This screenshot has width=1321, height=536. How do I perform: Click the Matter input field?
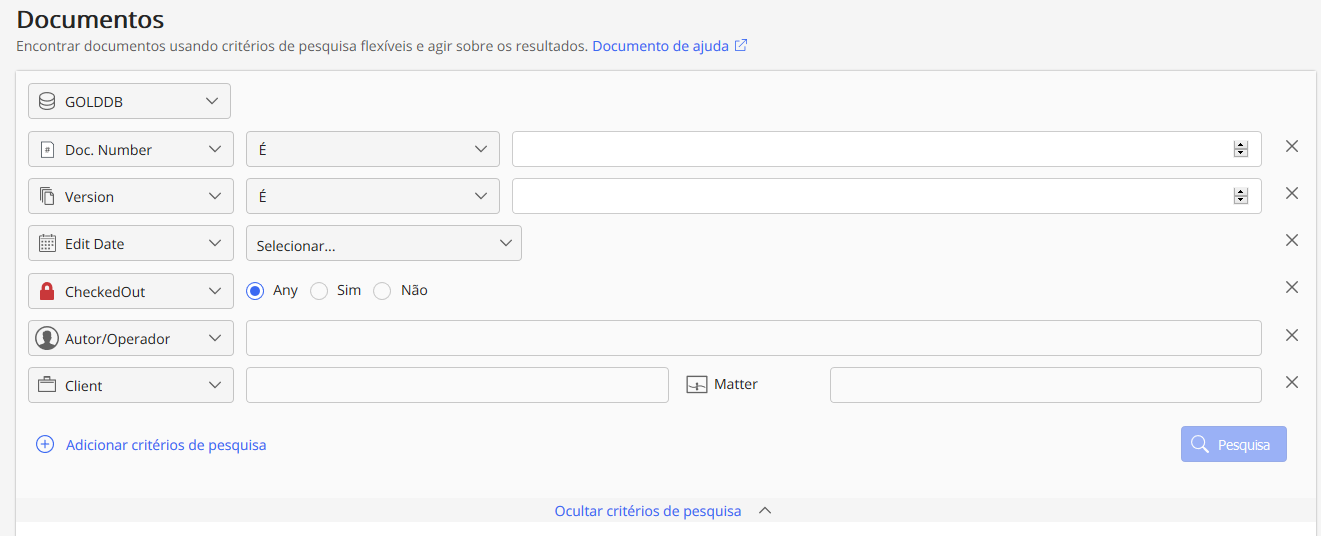point(1045,385)
